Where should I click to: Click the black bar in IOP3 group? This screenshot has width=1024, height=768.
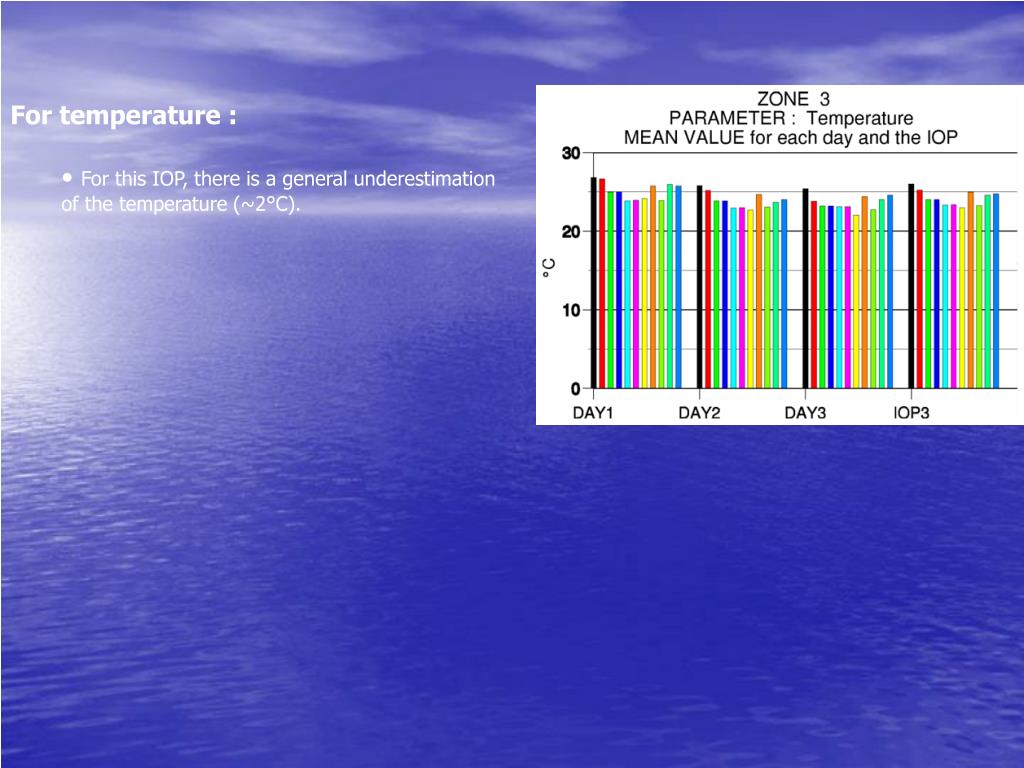click(911, 286)
